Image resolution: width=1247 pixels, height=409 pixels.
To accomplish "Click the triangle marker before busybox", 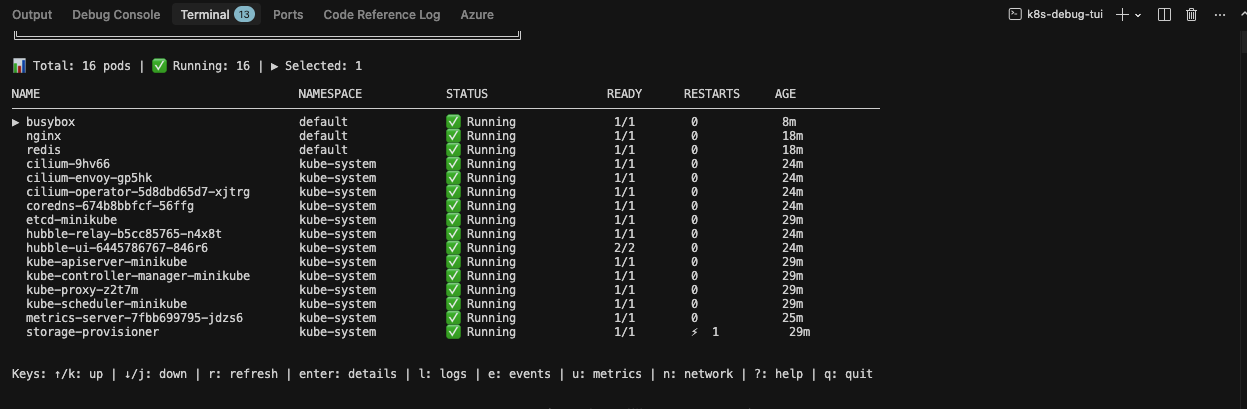I will (16, 122).
